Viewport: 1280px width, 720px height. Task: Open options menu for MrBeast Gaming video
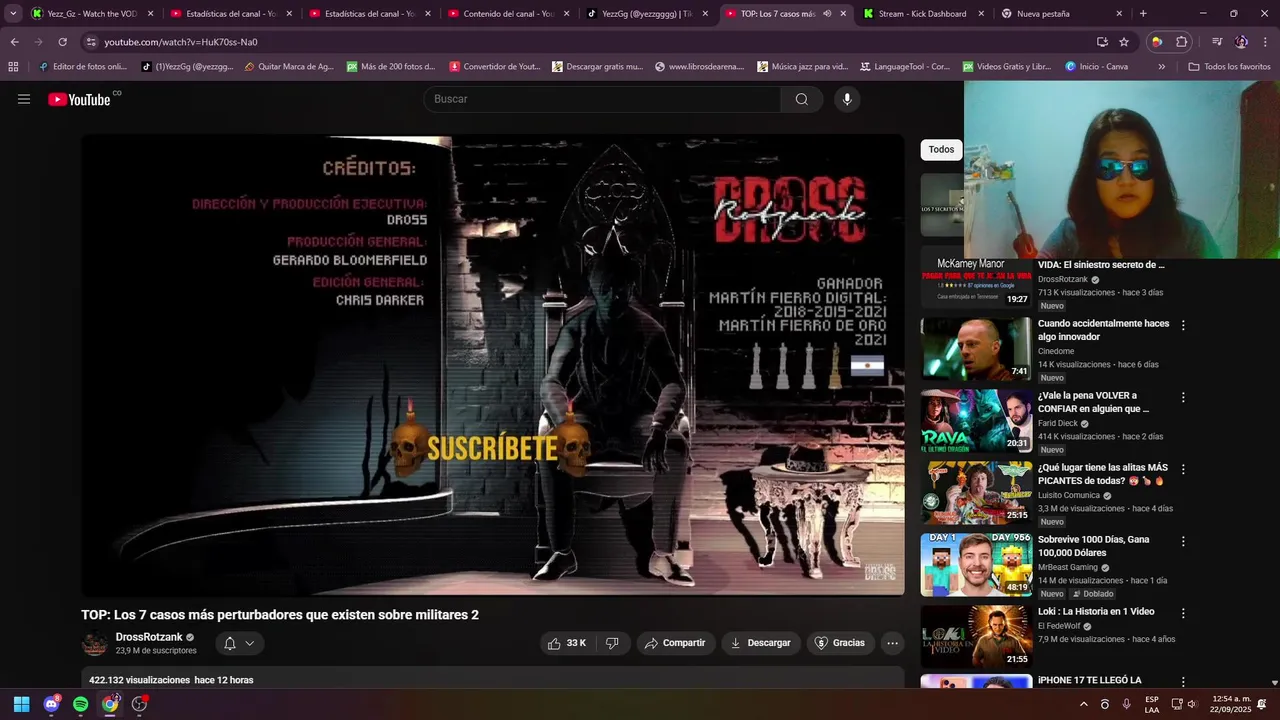(1183, 541)
